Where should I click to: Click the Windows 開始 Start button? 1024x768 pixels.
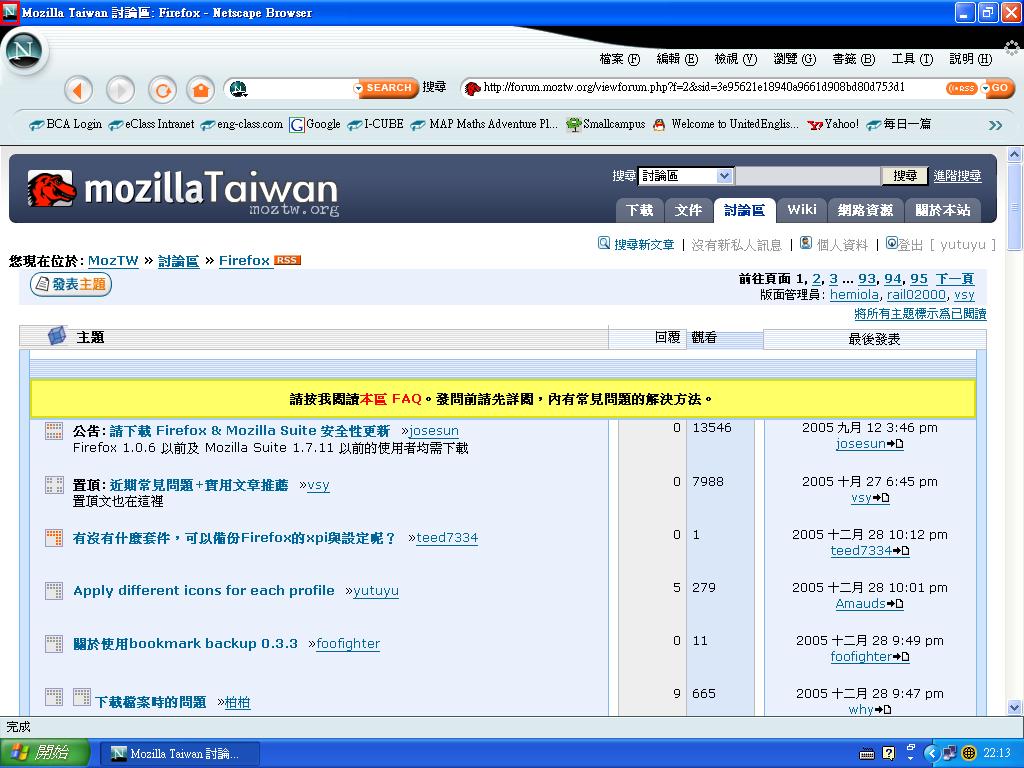click(45, 753)
